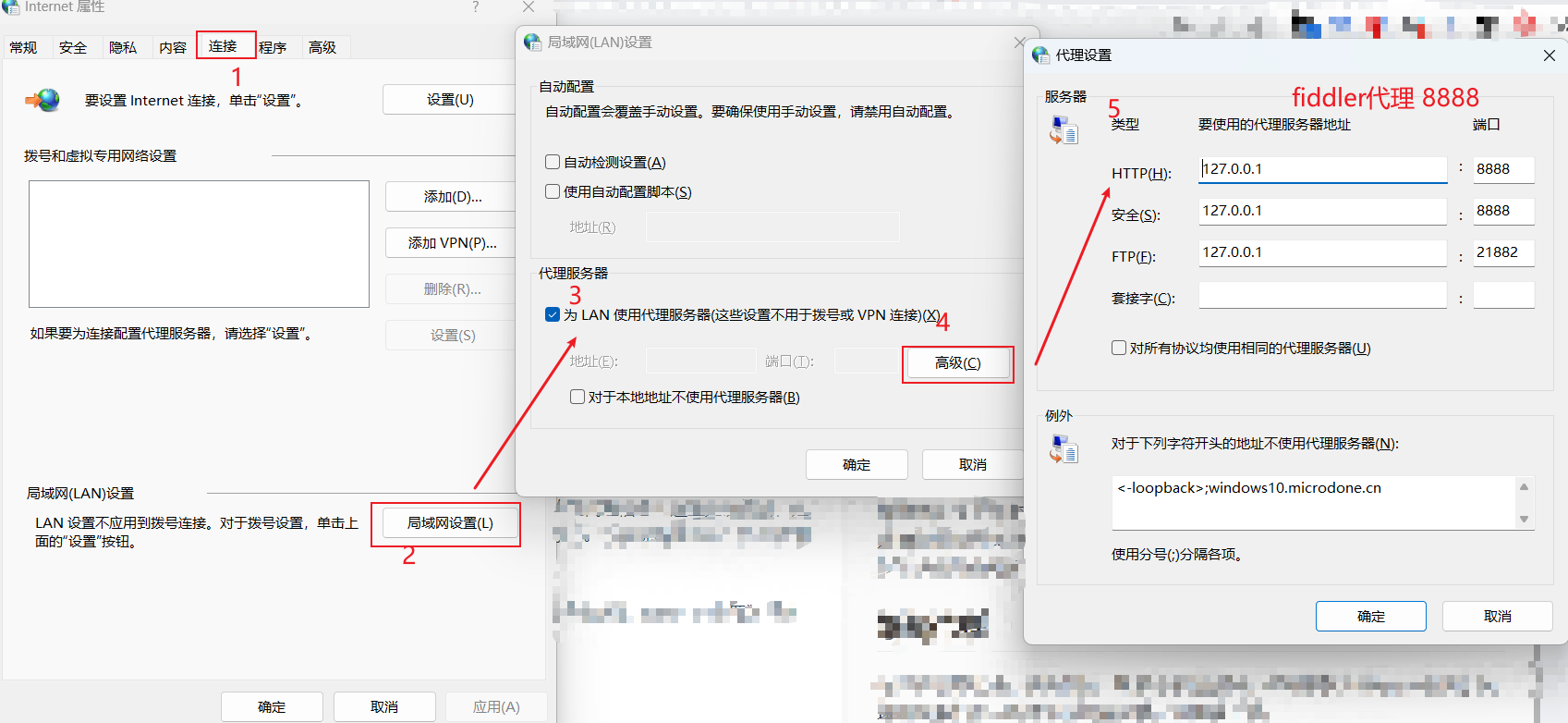Check same proxy for all protocols

(1119, 348)
